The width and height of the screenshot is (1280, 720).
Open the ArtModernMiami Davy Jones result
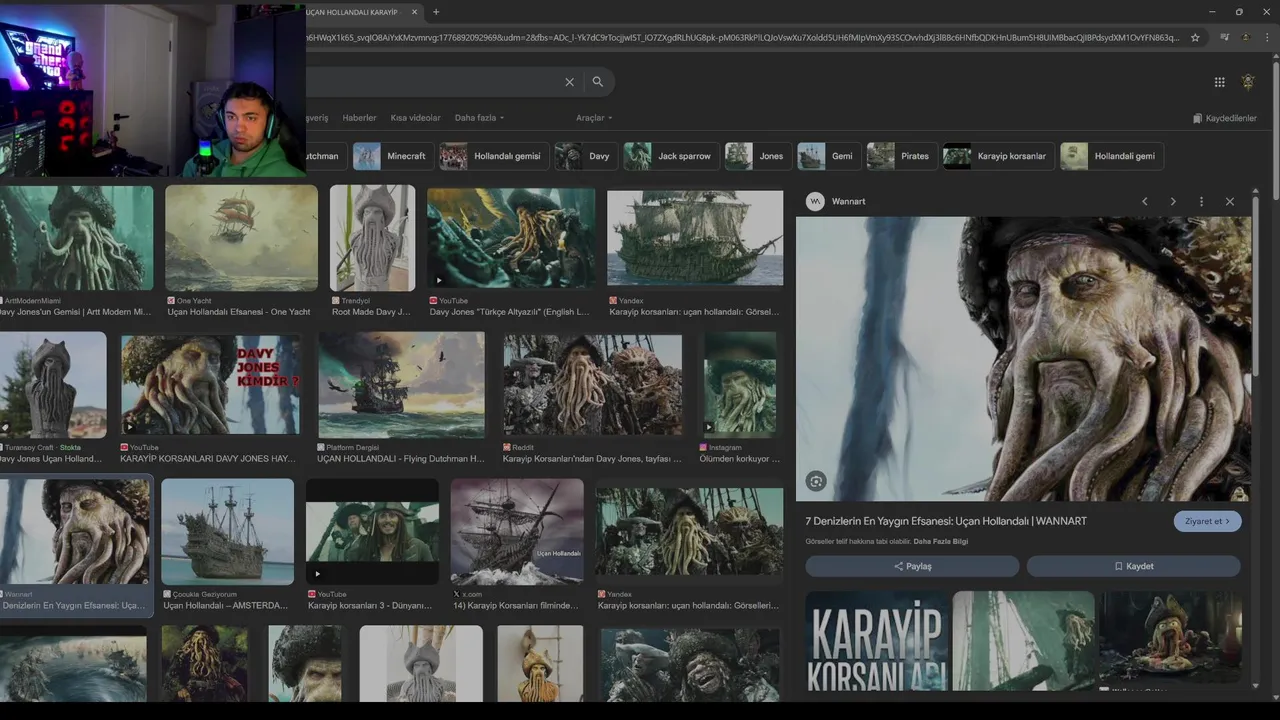click(x=77, y=238)
